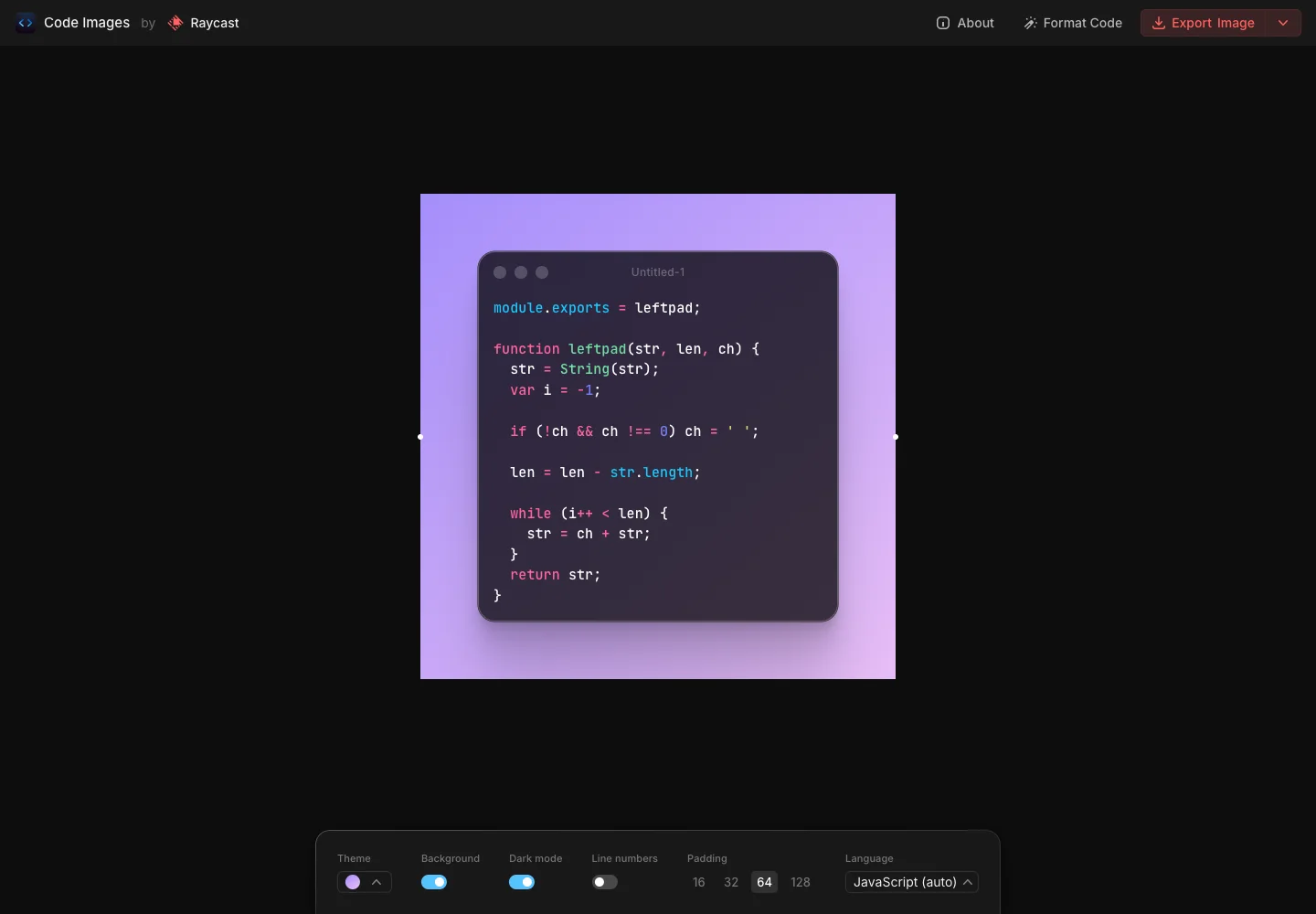Click the right frame resize handle

click(x=896, y=437)
